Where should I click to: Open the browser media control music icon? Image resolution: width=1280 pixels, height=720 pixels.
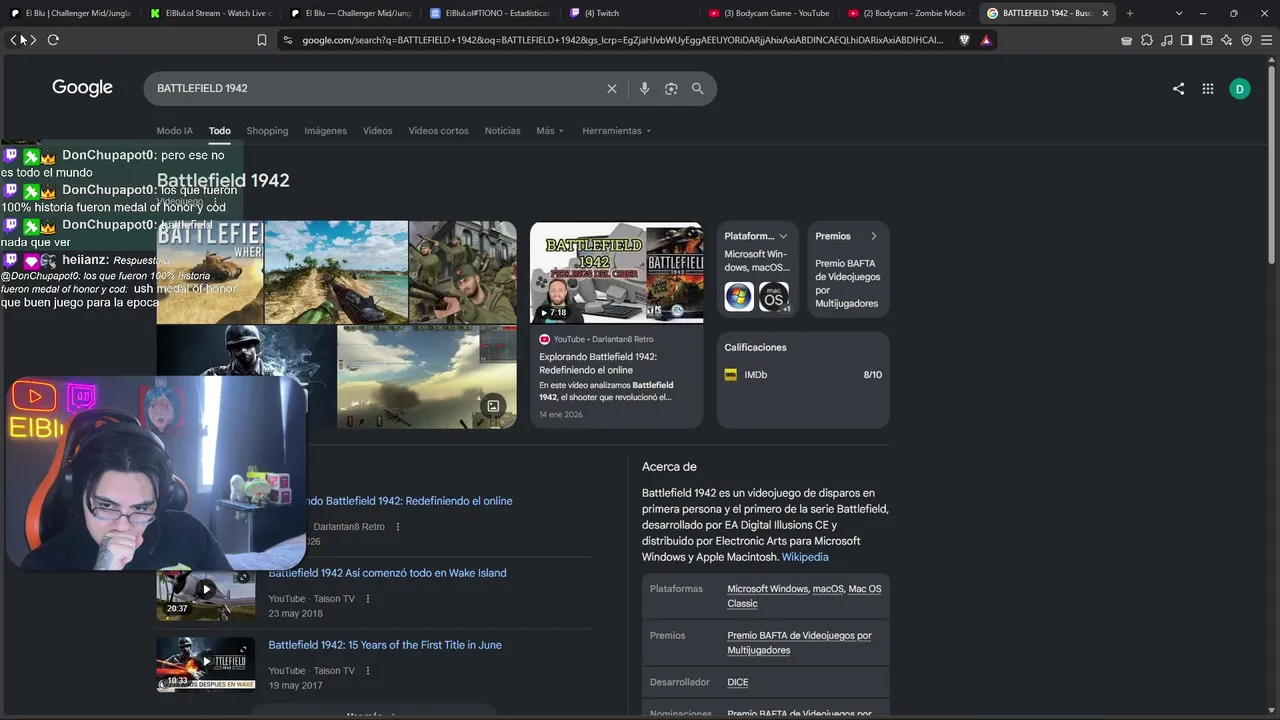click(1166, 40)
